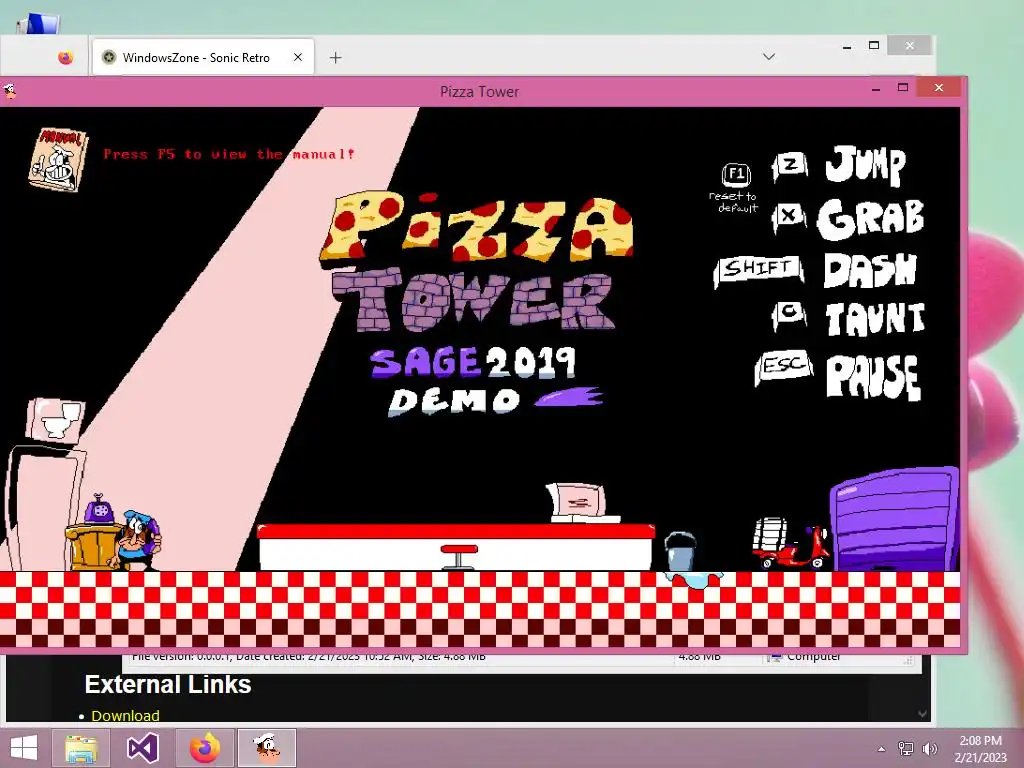
Task: Select the ESC key binding for Pause
Action: pyautogui.click(x=783, y=367)
